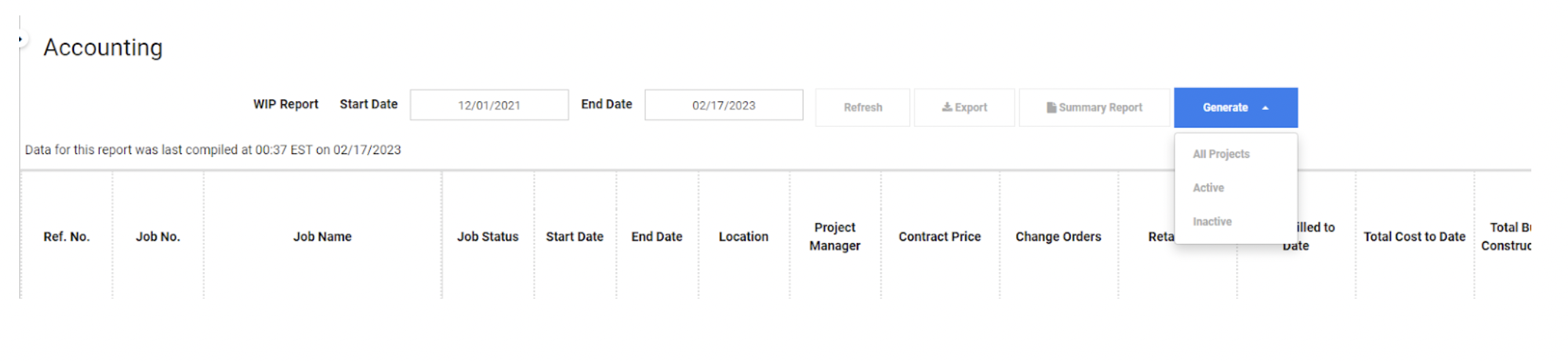This screenshot has height=361, width=1568.
Task: Click the Job No. column header
Action: (158, 236)
